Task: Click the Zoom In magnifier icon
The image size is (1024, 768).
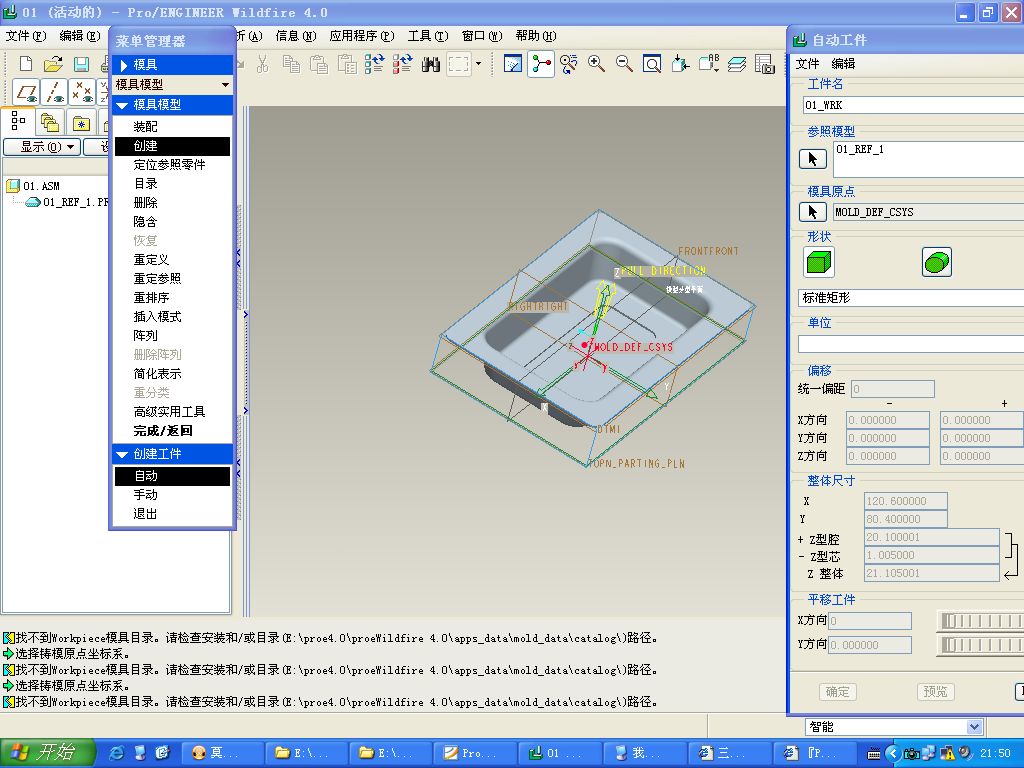Action: pos(596,64)
